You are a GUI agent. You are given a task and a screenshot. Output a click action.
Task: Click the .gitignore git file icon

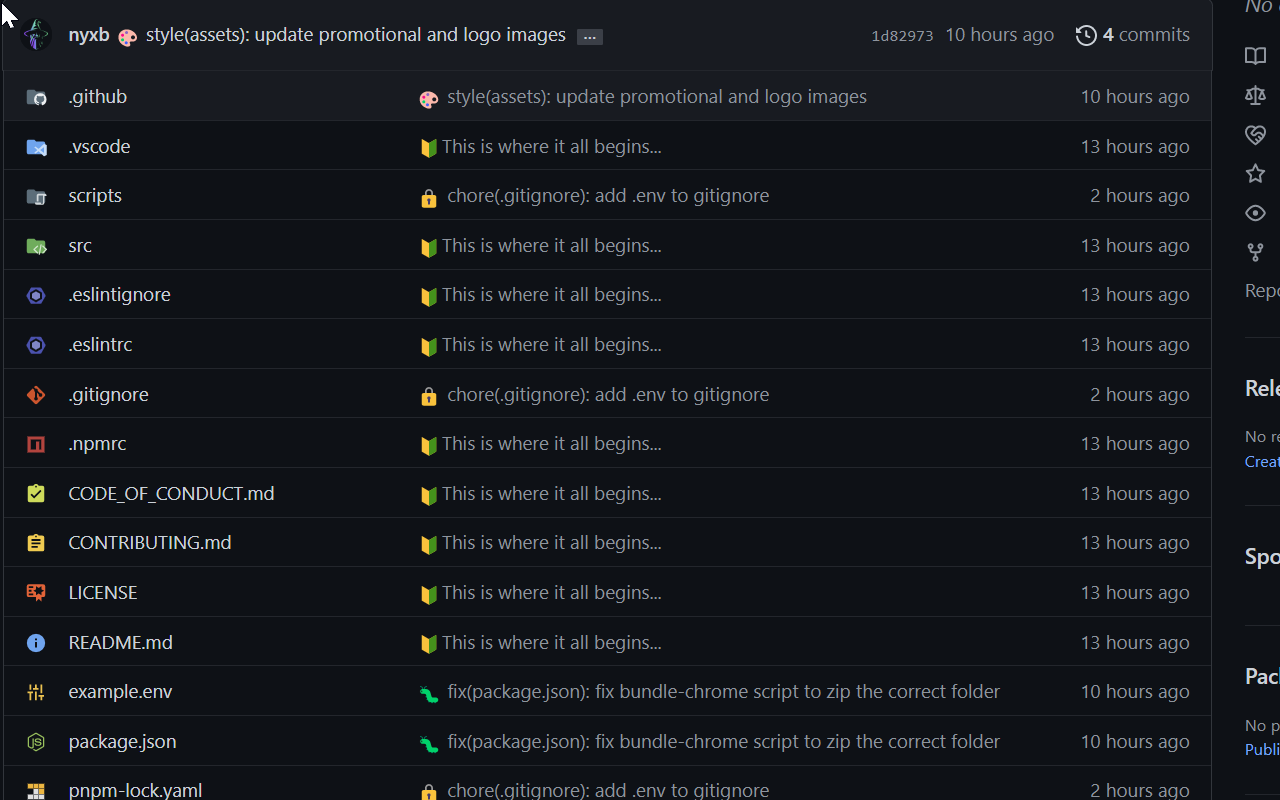(36, 395)
